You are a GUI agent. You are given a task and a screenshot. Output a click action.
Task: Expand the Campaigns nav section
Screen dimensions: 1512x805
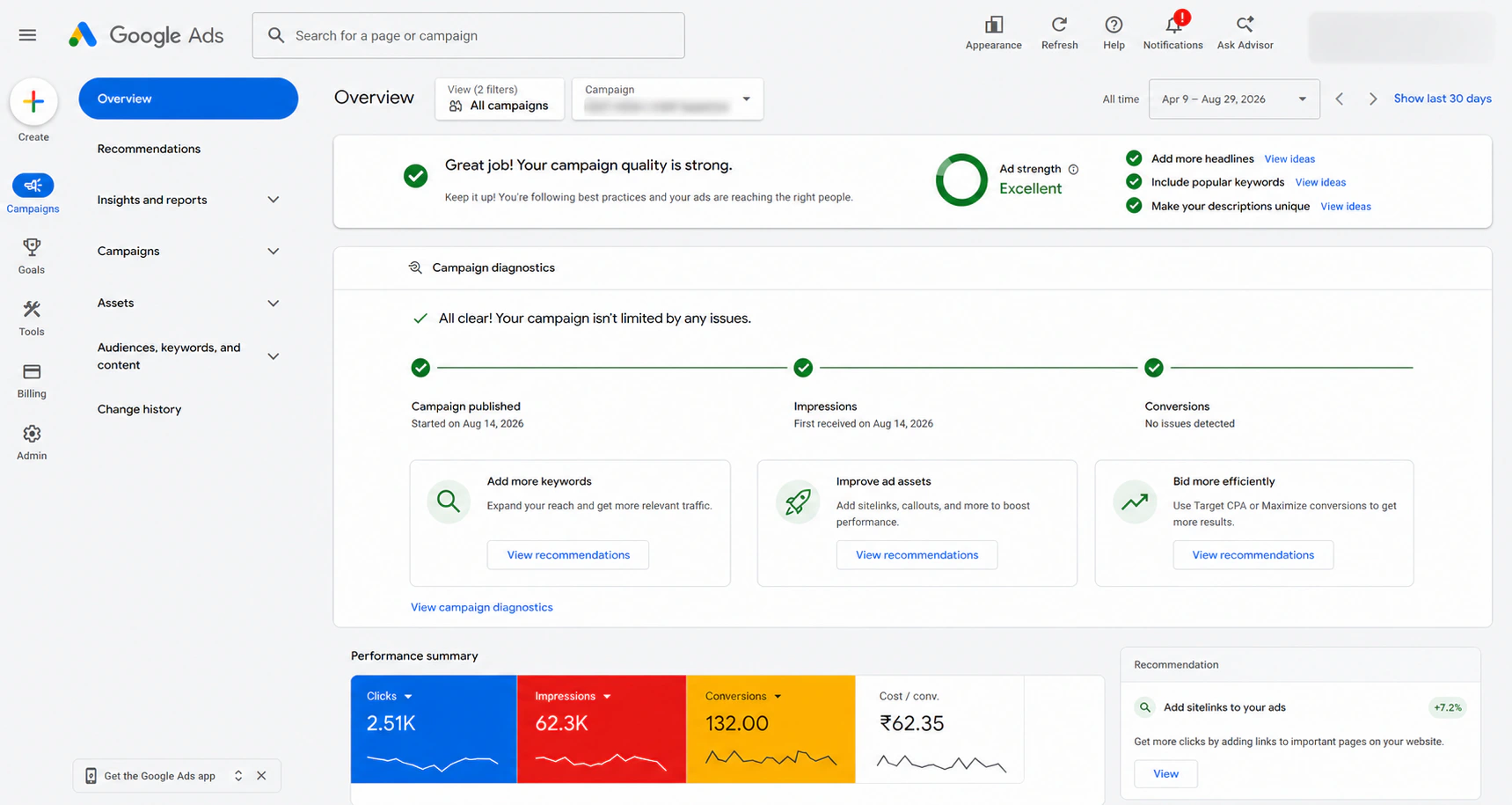click(x=274, y=252)
